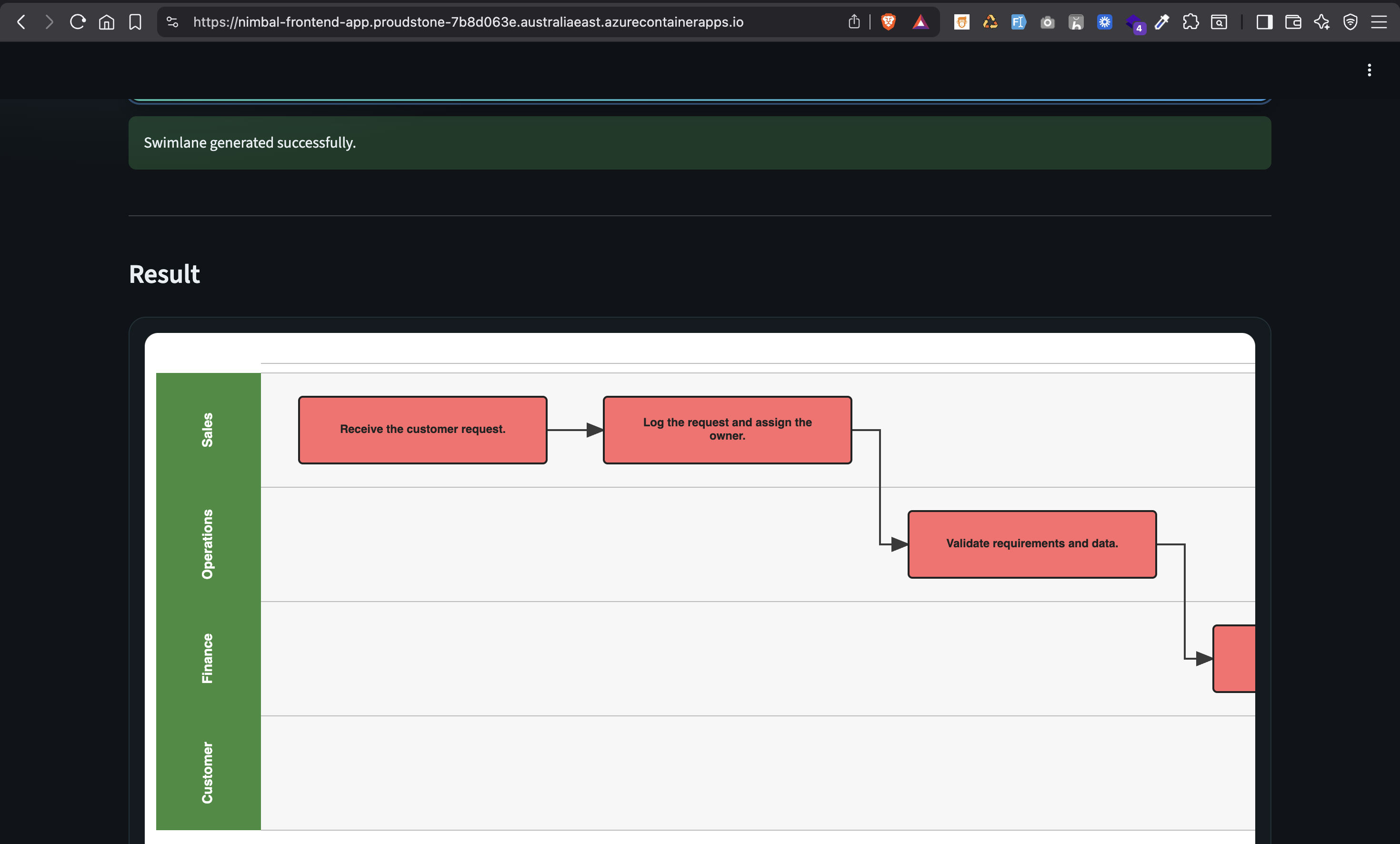
Task: Launch the Leo AI sparkles icon
Action: click(1322, 21)
